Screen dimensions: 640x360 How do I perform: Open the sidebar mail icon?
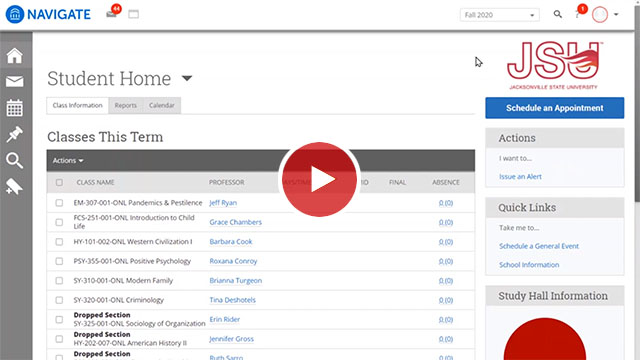click(14, 82)
